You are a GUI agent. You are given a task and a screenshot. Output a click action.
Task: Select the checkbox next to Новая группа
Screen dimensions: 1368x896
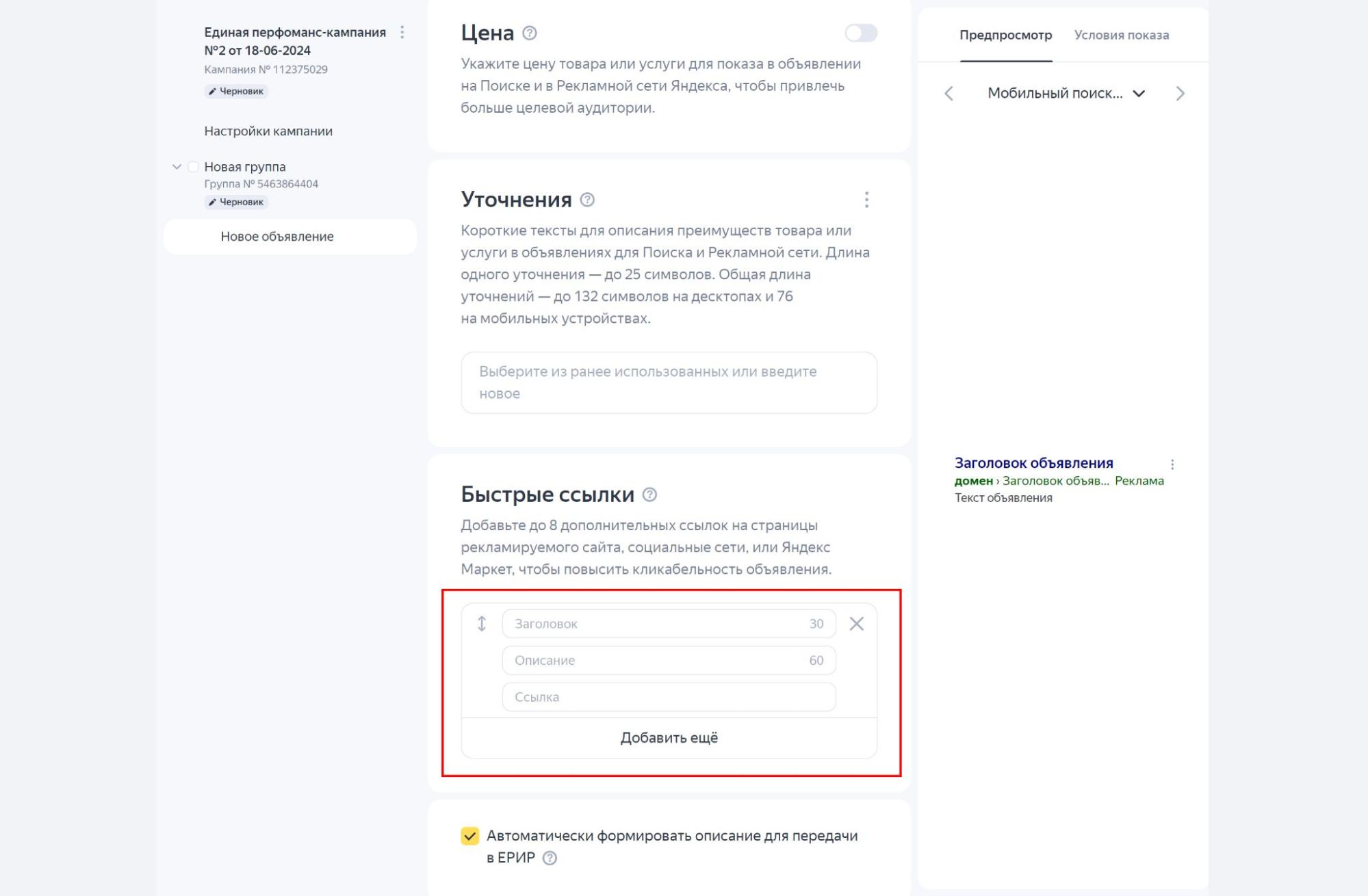click(194, 166)
